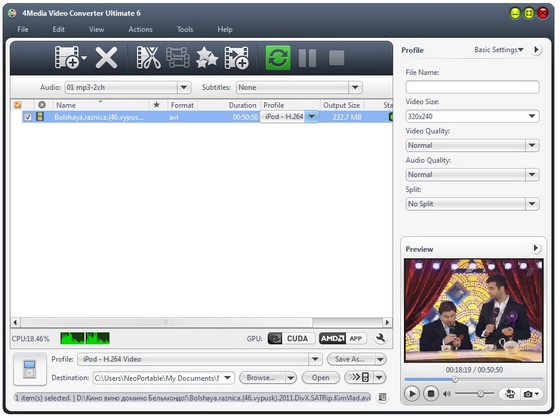Click the File Name input field
Image resolution: width=560 pixels, height=418 pixels.
coord(472,87)
